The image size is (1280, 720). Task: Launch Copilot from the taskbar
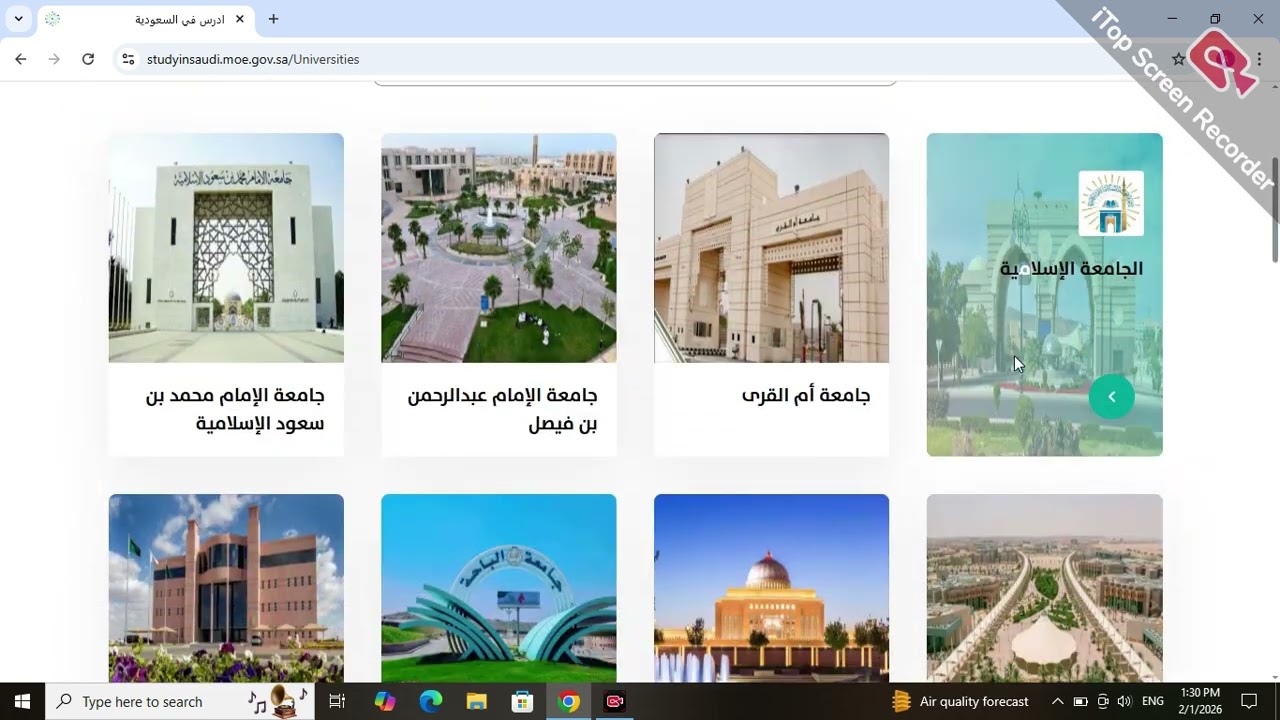[385, 701]
